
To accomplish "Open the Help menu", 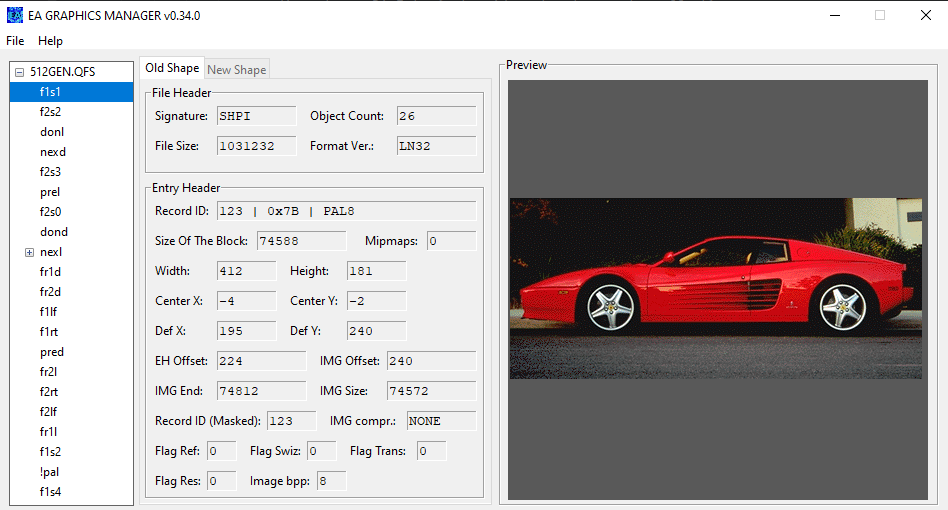I will click(50, 41).
